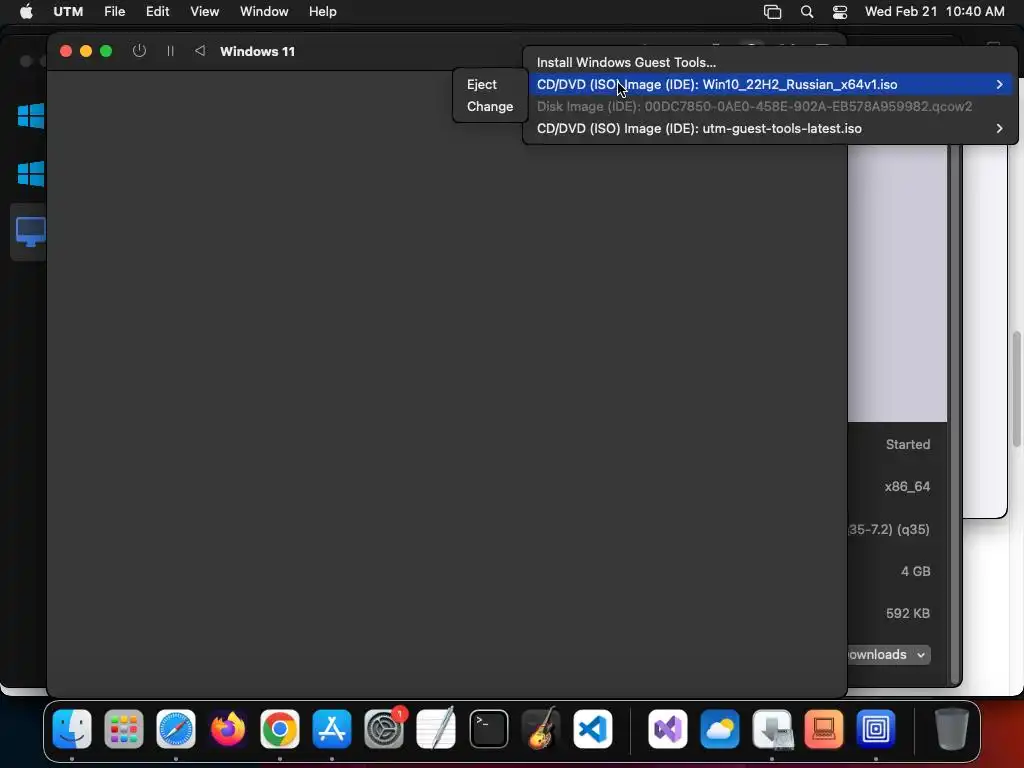Open the File menu
Image resolution: width=1024 pixels, height=768 pixels.
tap(114, 12)
